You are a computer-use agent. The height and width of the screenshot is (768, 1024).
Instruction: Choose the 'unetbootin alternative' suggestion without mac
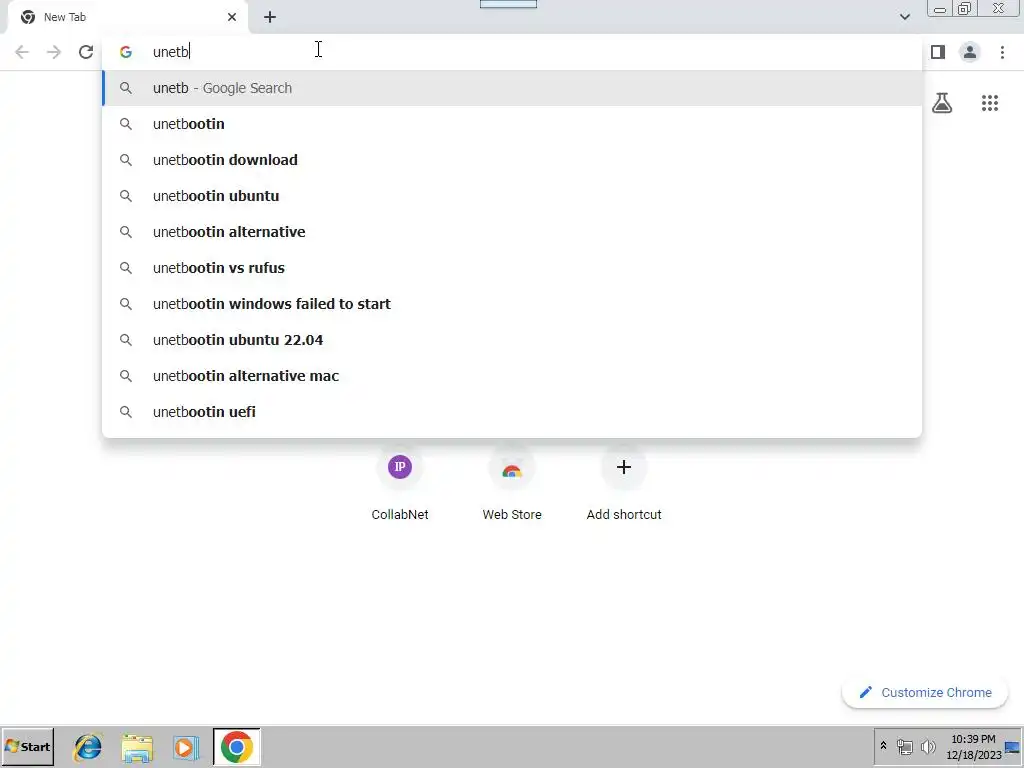pos(513,232)
